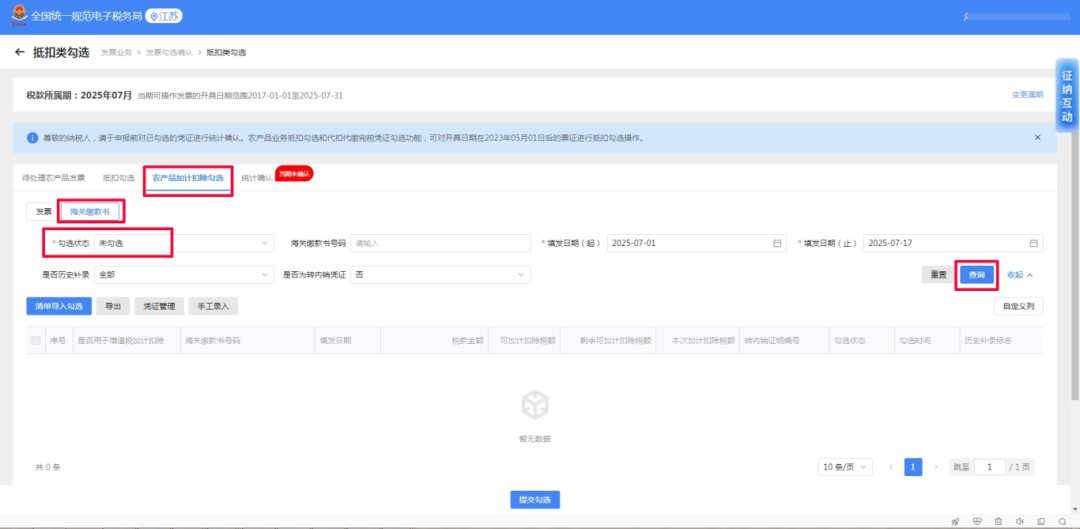Click the 共 0 条 total count text
The image size is (1080, 529).
48,467
